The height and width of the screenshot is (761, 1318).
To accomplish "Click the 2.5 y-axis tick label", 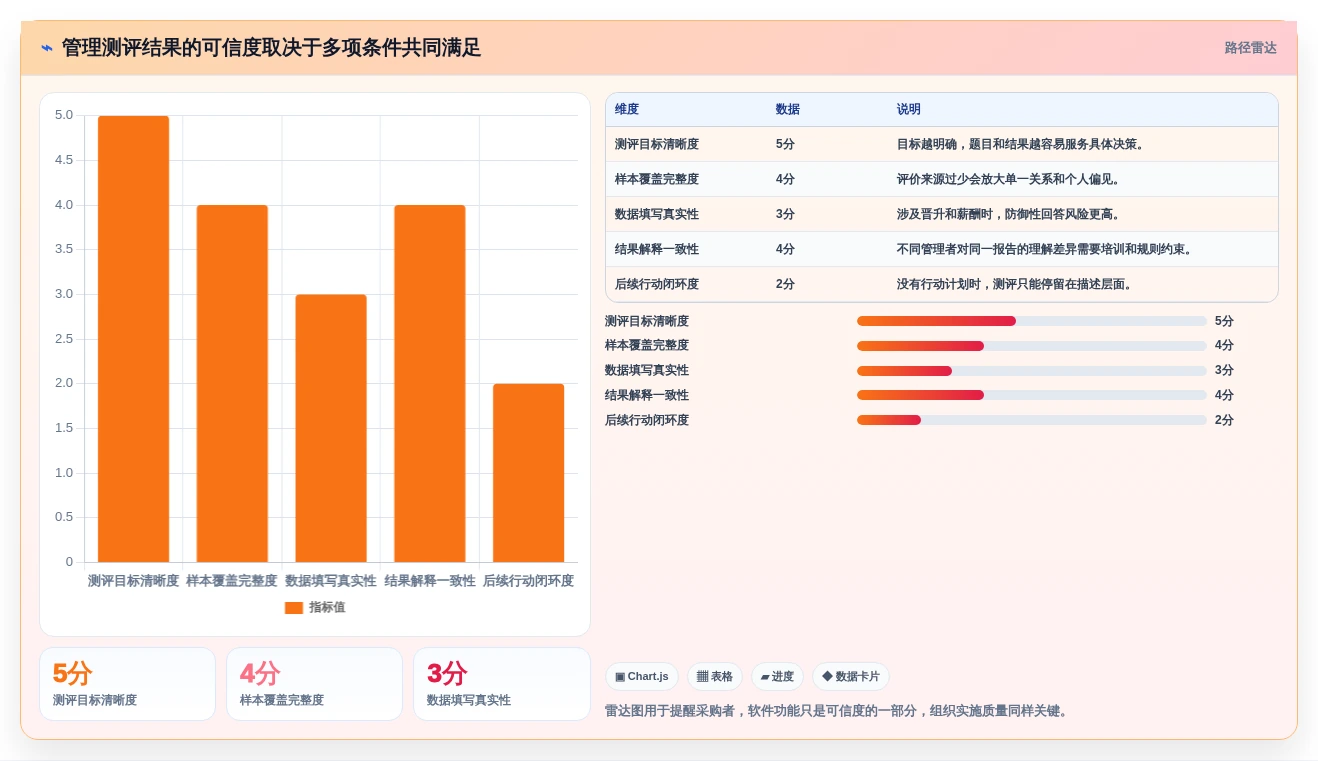I will 64,339.
